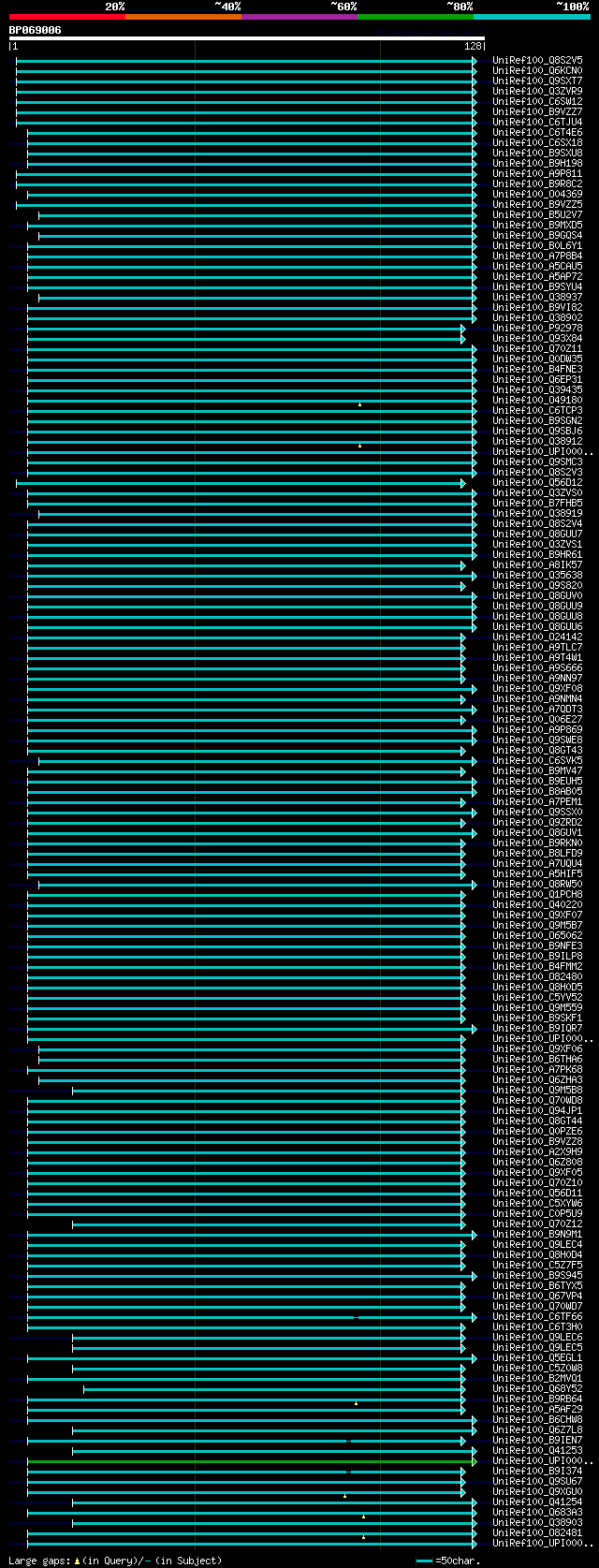The image size is (599, 1568).
Task: Open hit UniRef100_B9IQR7
Action: (x=537, y=1028)
